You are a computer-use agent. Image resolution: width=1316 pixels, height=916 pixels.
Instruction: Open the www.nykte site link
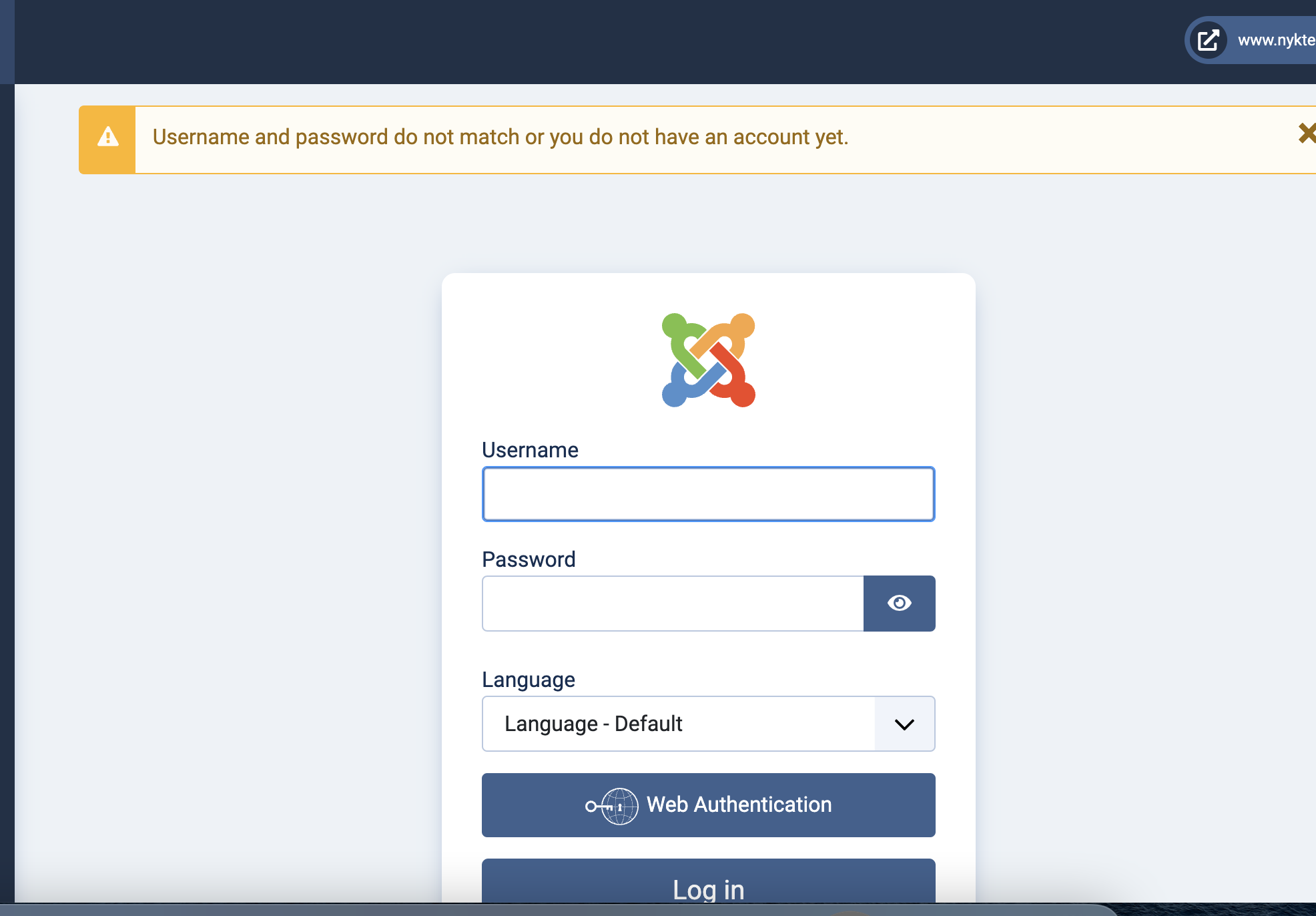pyautogui.click(x=1275, y=40)
